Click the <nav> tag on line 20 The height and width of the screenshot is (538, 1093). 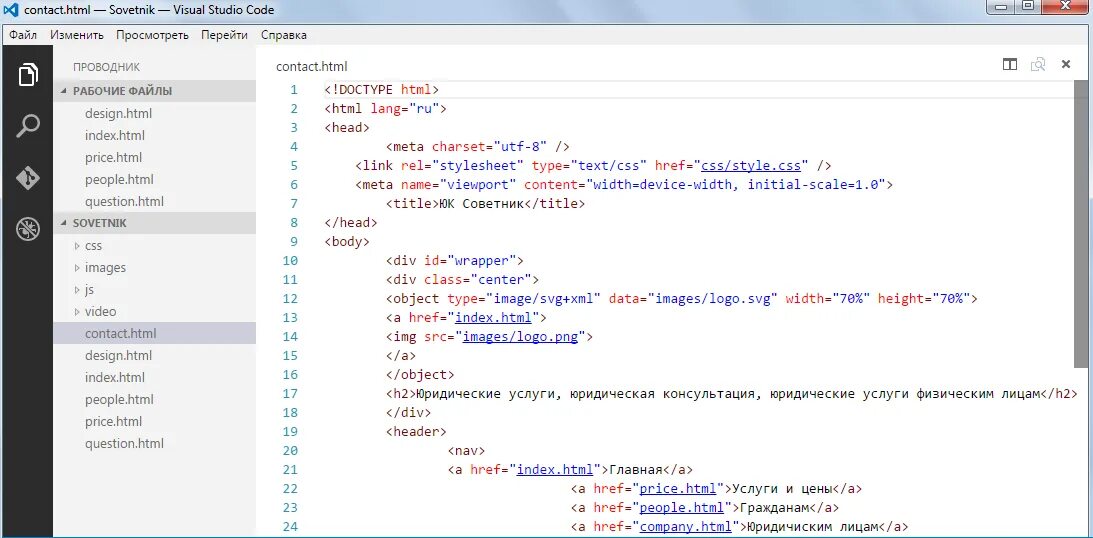point(466,450)
